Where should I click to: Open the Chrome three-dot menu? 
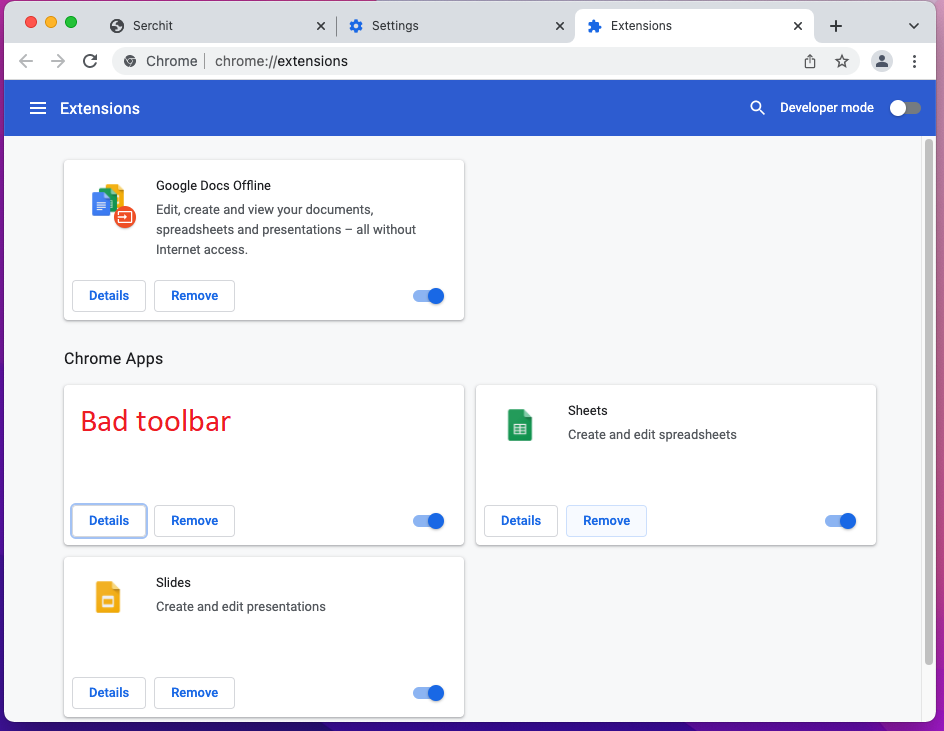coord(914,61)
